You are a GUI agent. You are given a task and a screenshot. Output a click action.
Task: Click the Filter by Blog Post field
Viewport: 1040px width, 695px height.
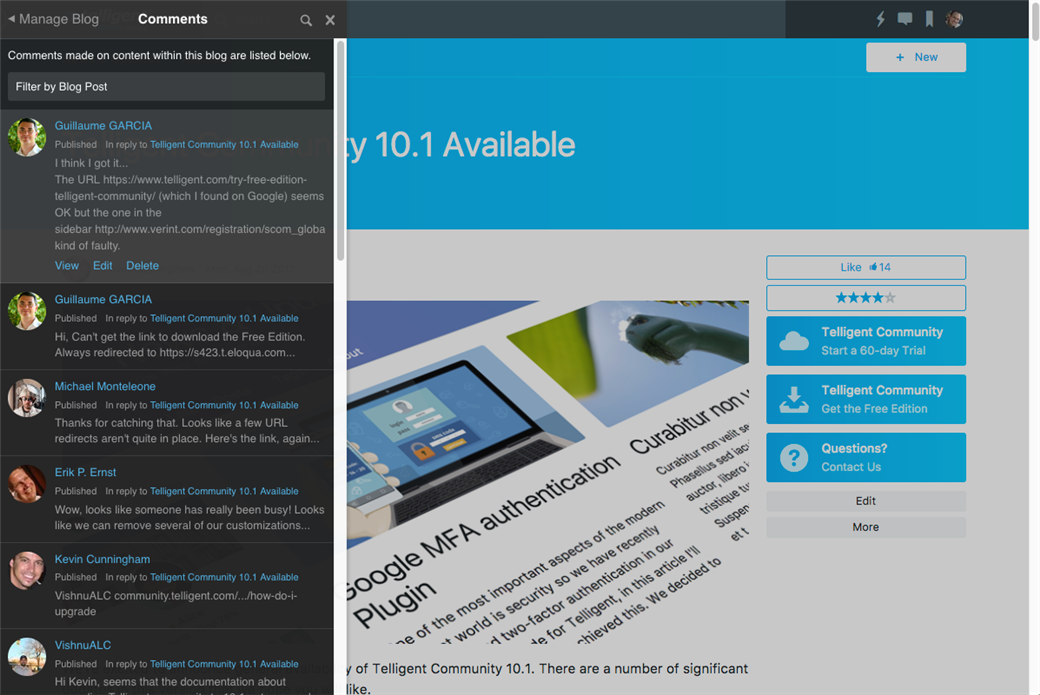(x=166, y=87)
